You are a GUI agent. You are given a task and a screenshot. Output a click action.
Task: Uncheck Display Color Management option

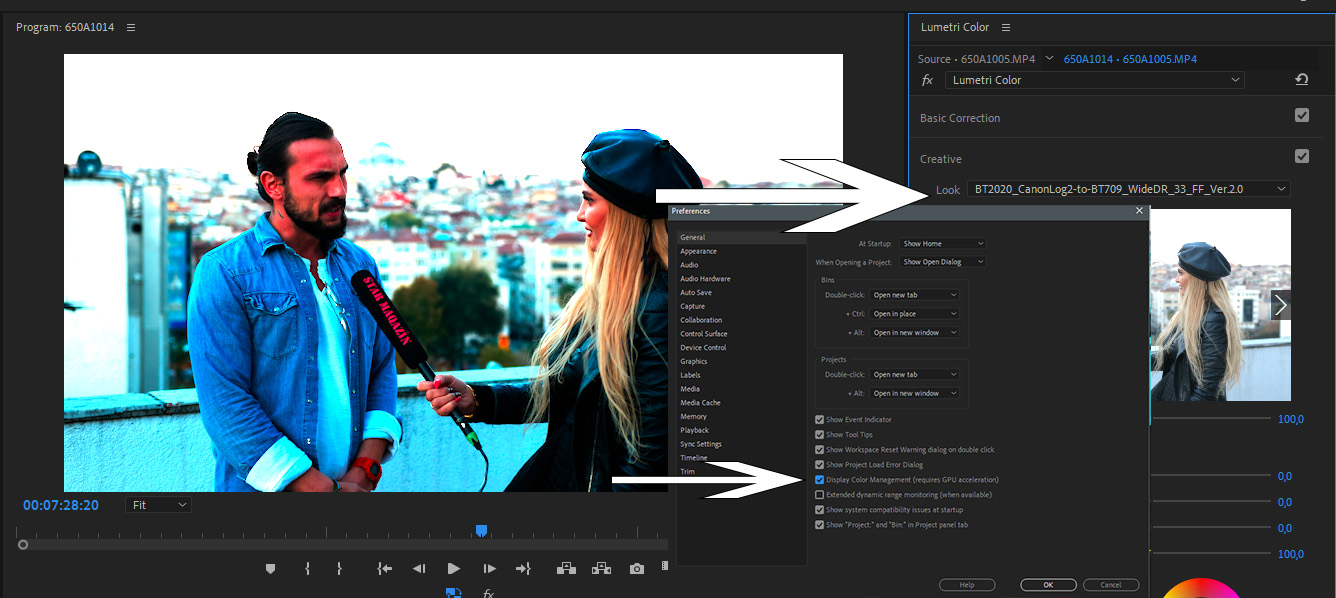[819, 479]
